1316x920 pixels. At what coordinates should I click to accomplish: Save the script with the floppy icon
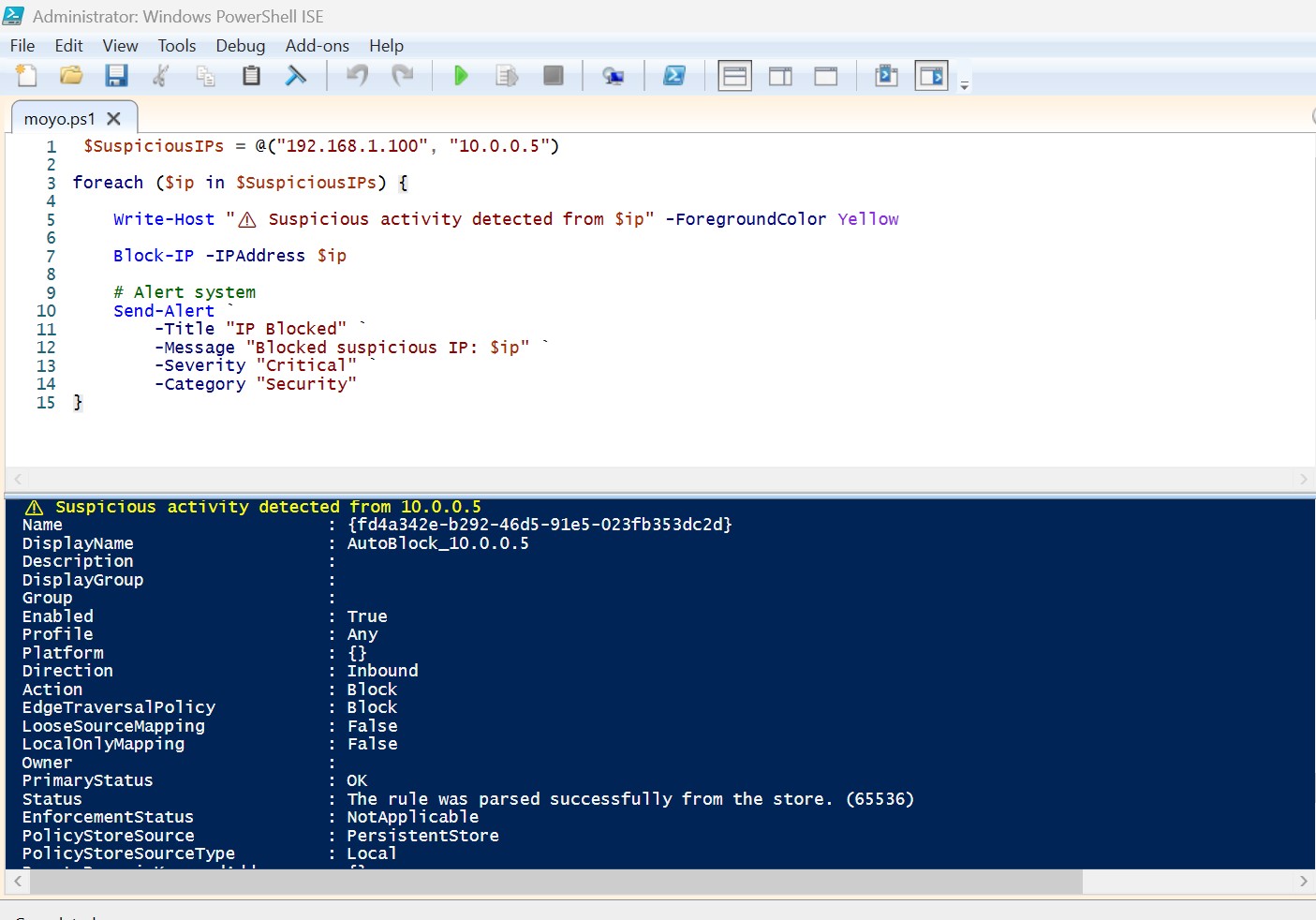coord(116,76)
